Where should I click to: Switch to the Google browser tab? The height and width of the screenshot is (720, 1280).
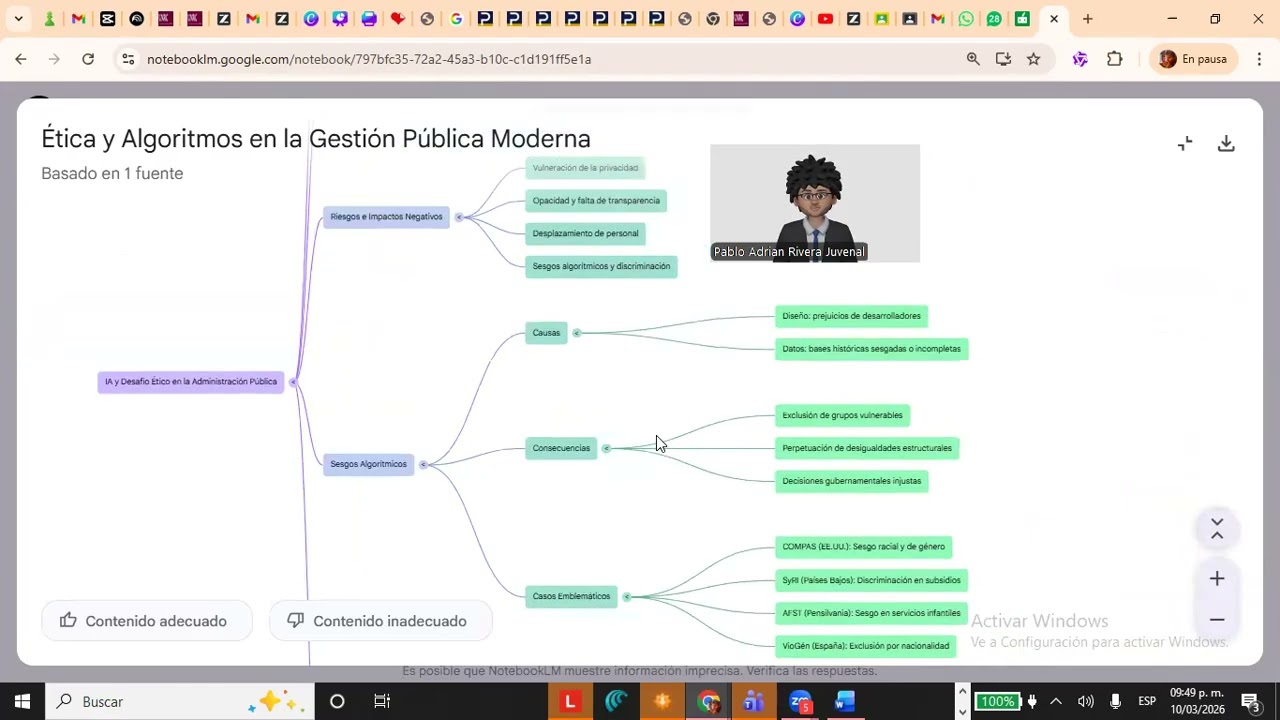point(456,19)
